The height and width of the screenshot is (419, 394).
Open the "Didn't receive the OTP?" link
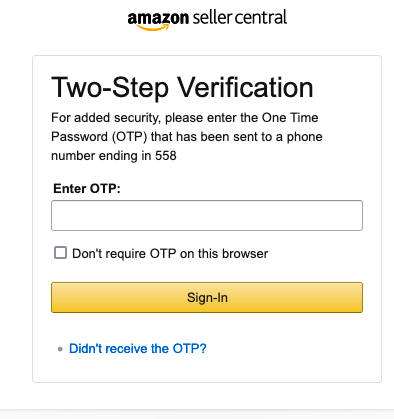coord(138,349)
